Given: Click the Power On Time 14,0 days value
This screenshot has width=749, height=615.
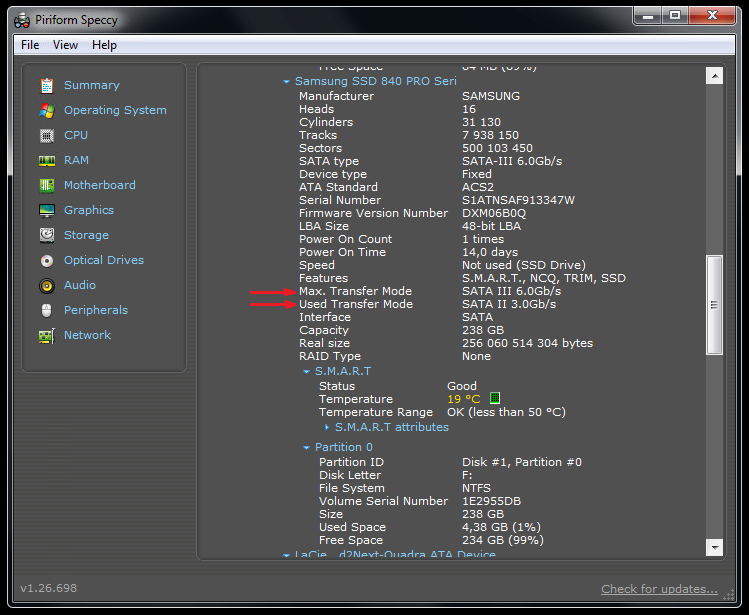Looking at the screenshot, I should coord(490,252).
